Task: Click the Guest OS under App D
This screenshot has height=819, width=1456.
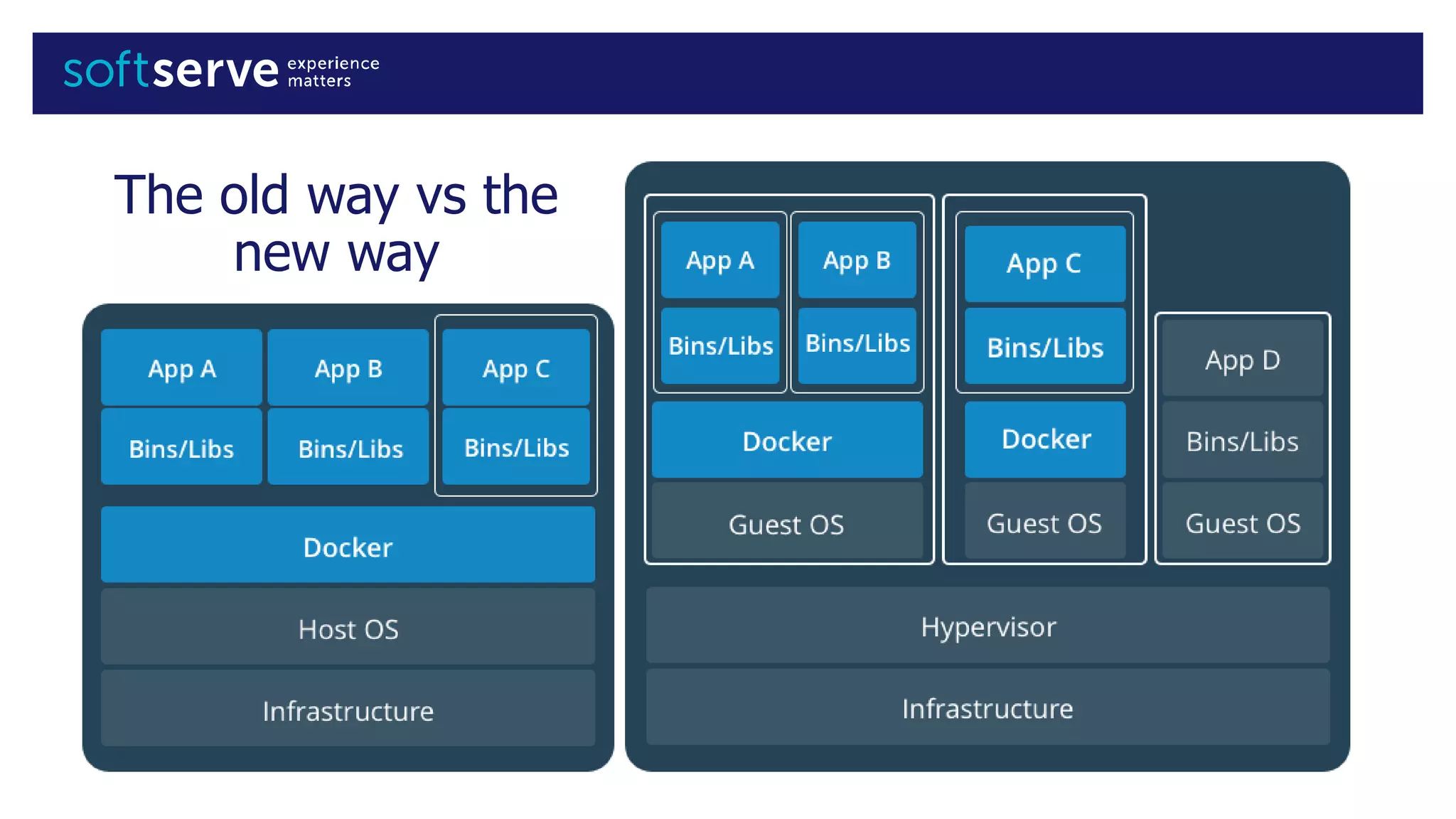Action: [x=1242, y=523]
